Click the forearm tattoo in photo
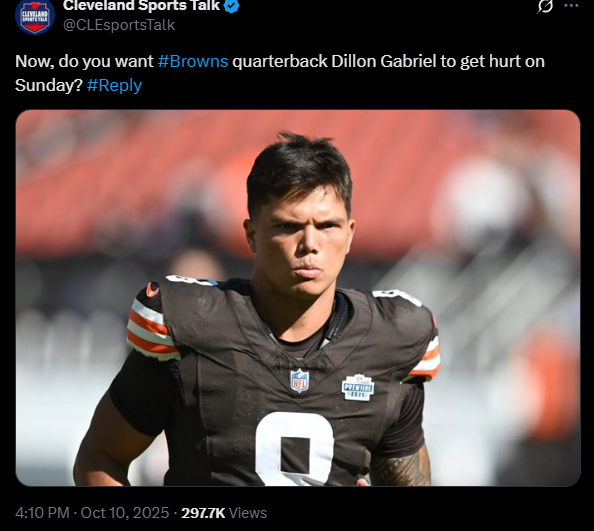This screenshot has width=594, height=531. 401,467
